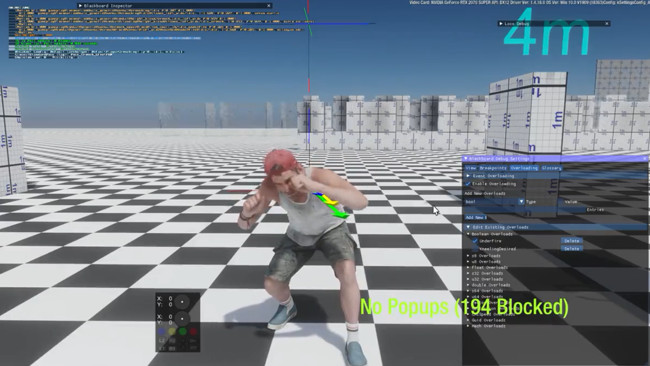Click the blue controller button indicator

(162, 331)
